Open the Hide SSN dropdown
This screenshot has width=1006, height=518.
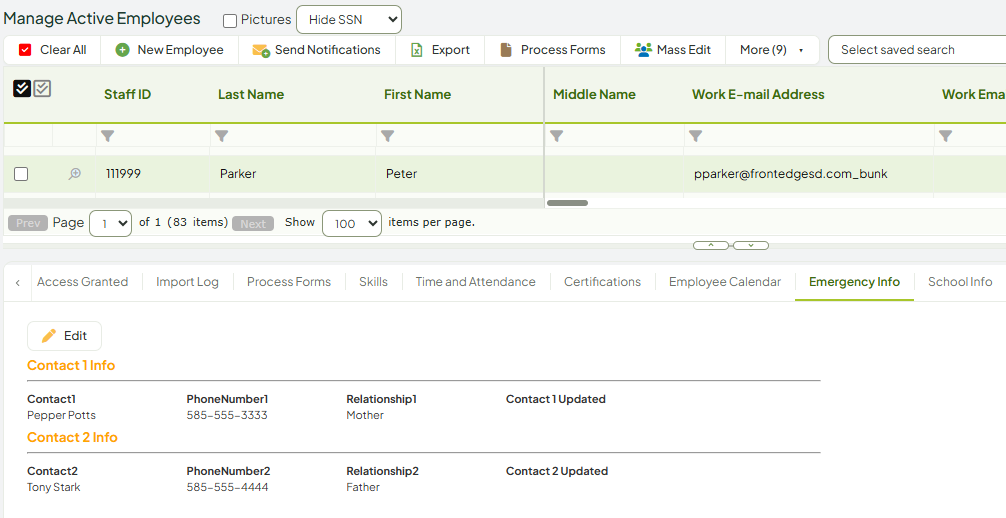349,19
